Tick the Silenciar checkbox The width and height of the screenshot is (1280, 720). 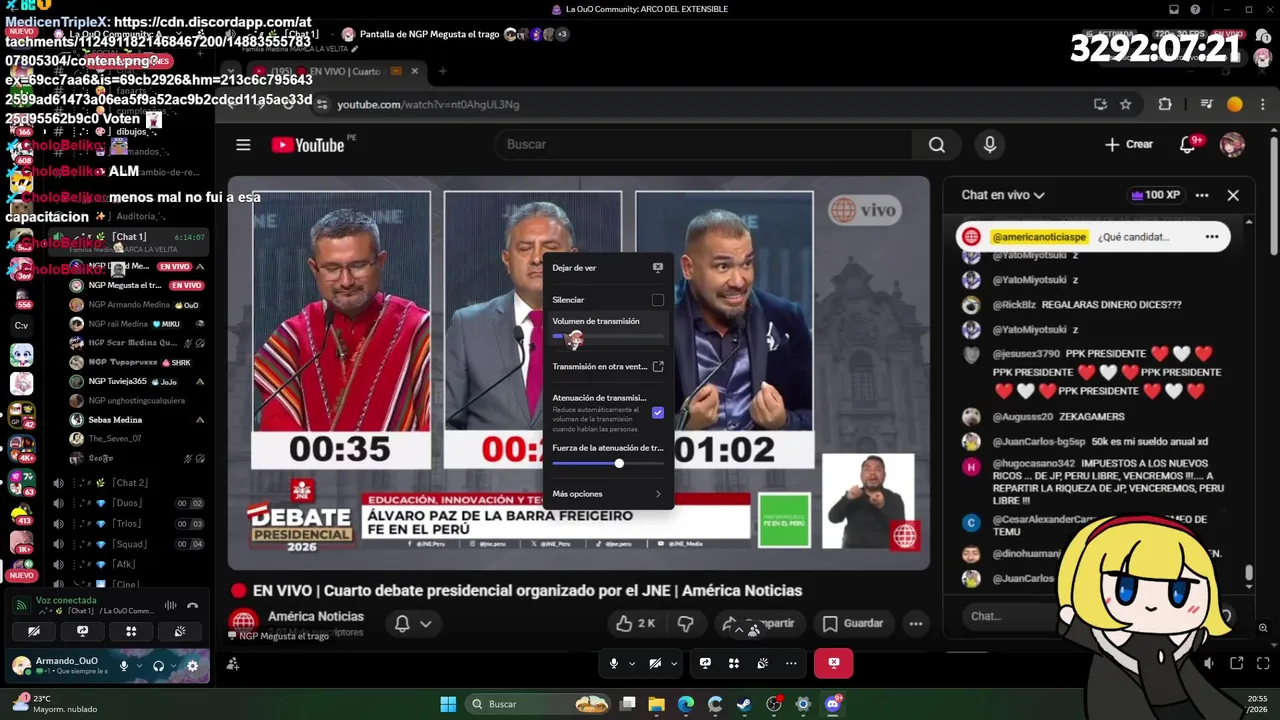(658, 300)
